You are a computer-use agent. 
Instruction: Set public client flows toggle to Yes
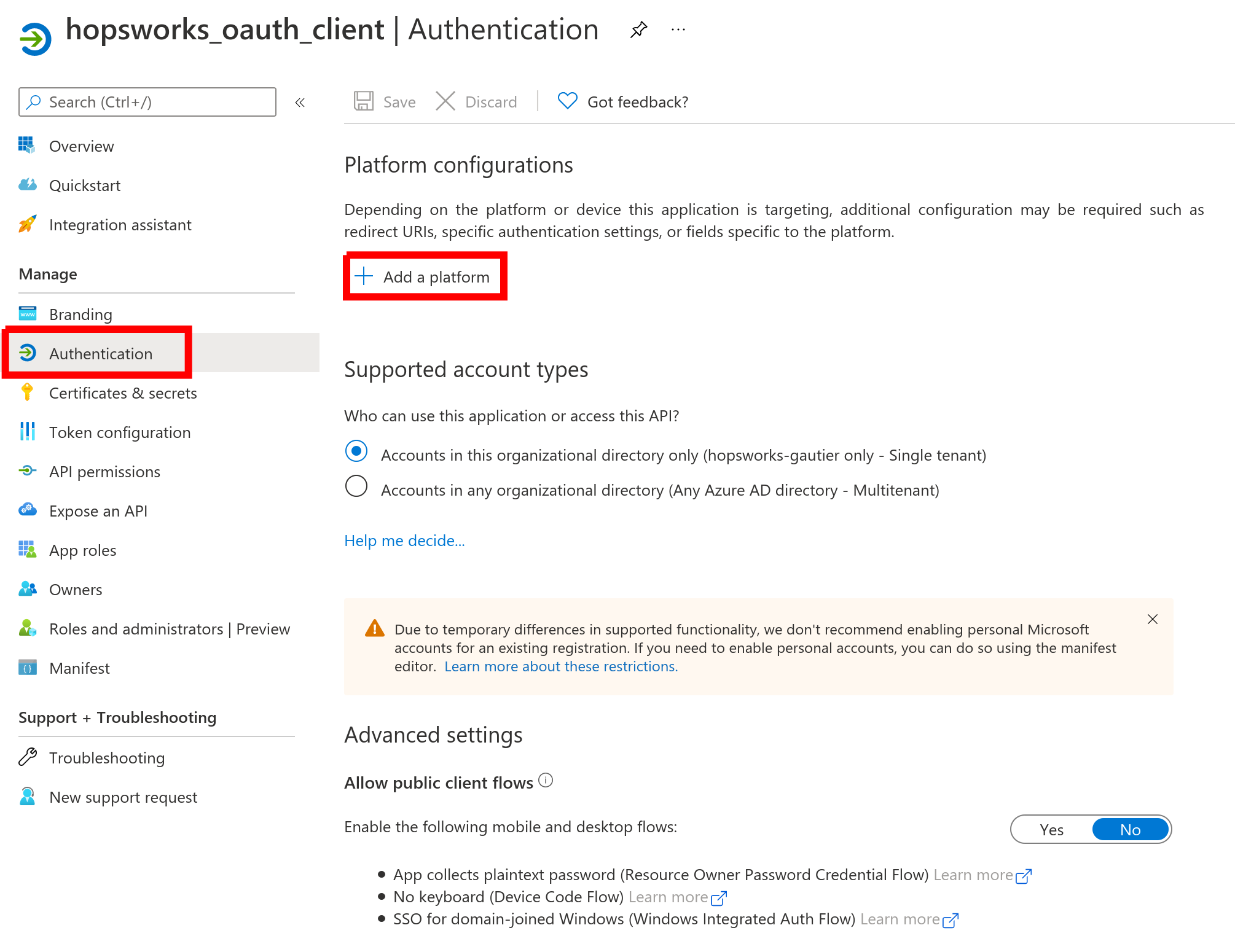[x=1052, y=830]
